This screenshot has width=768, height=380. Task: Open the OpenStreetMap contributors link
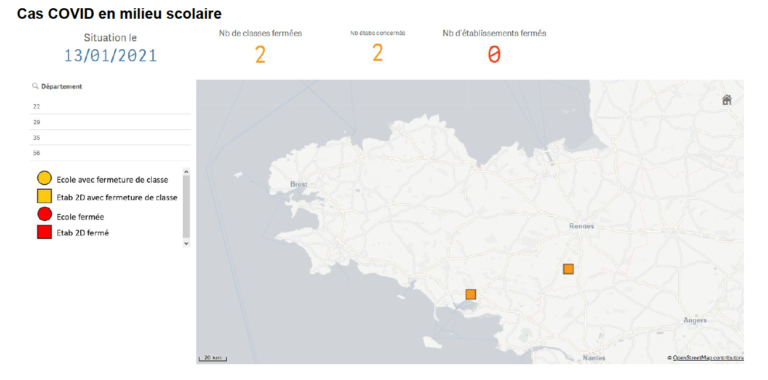tap(708, 358)
